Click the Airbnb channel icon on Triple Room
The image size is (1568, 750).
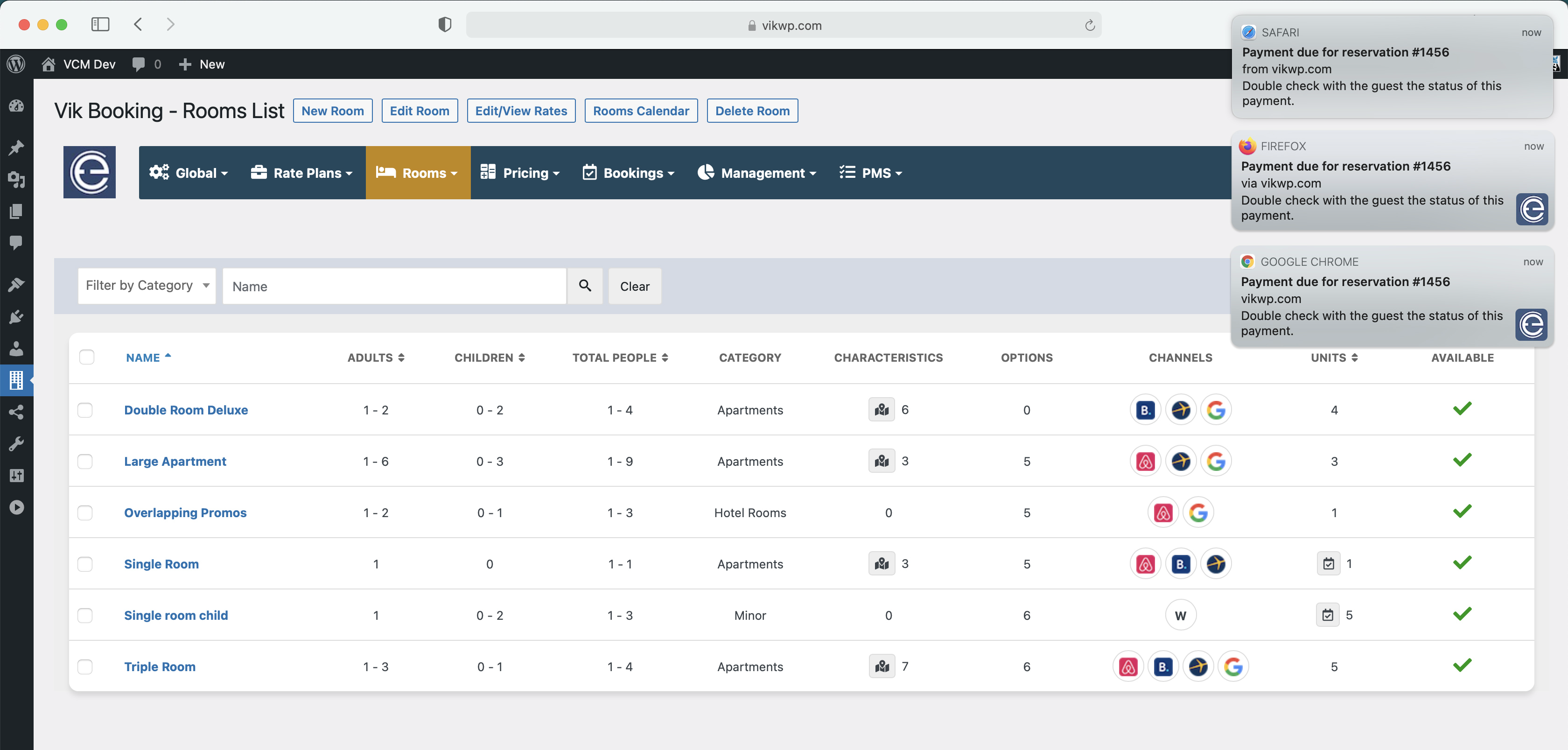tap(1128, 666)
